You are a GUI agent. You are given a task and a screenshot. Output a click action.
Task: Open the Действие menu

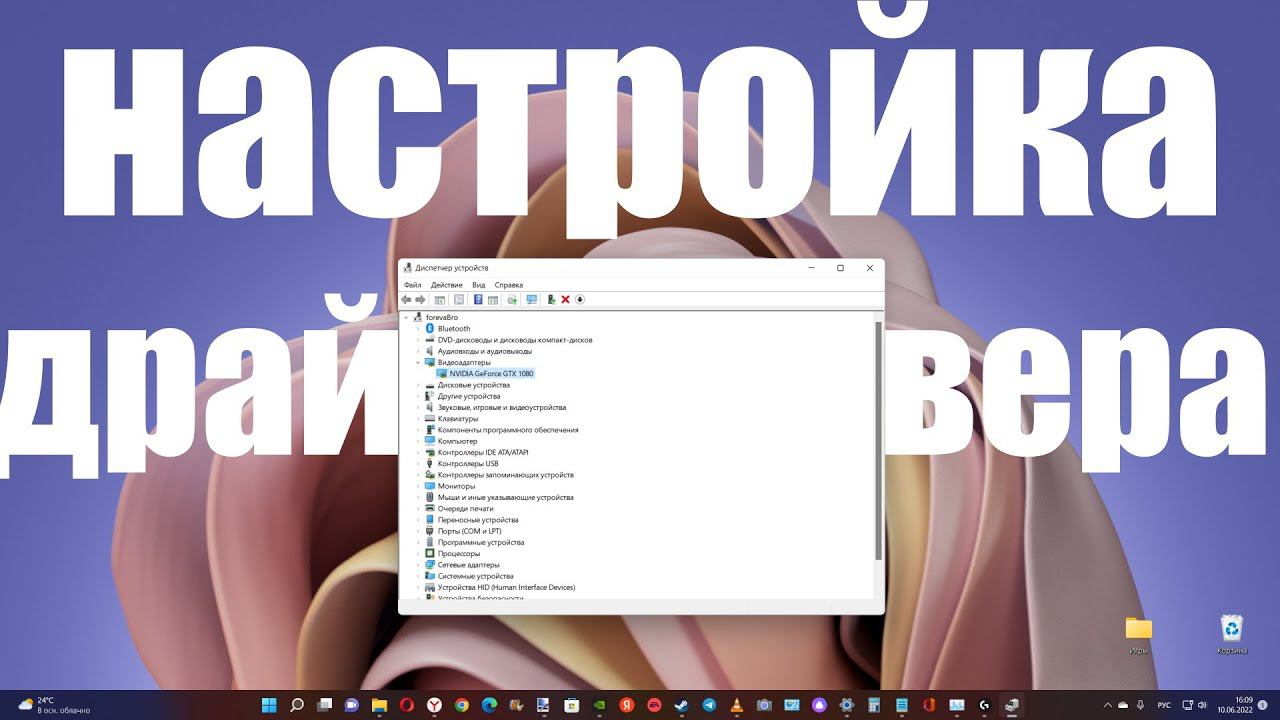(447, 285)
